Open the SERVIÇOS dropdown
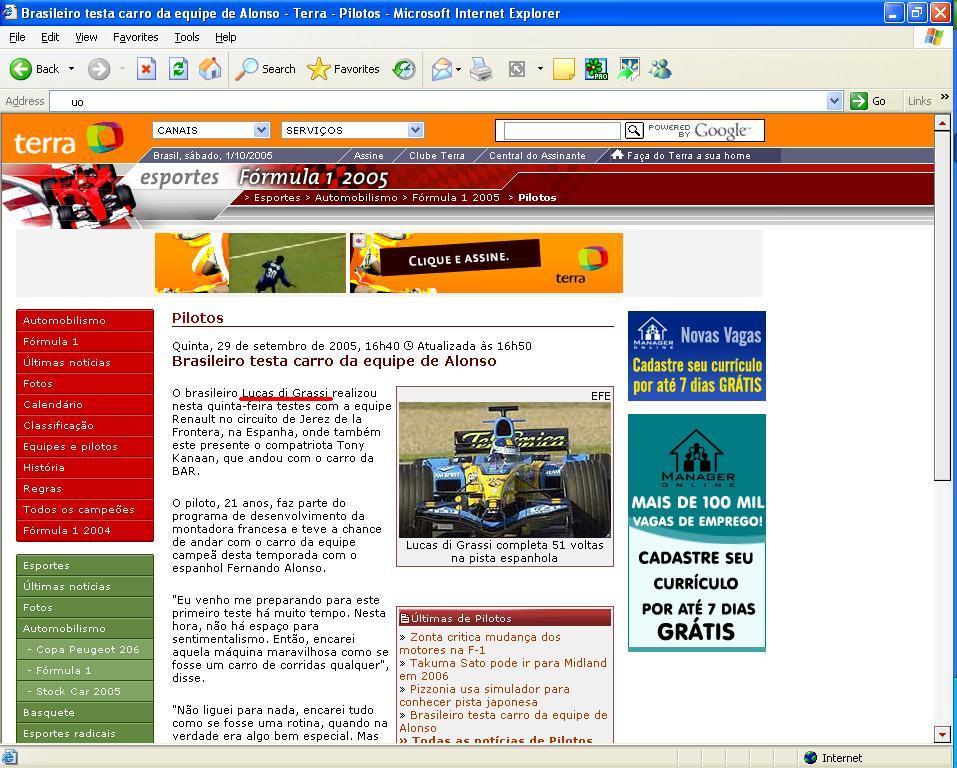This screenshot has height=768, width=957. pyautogui.click(x=352, y=130)
